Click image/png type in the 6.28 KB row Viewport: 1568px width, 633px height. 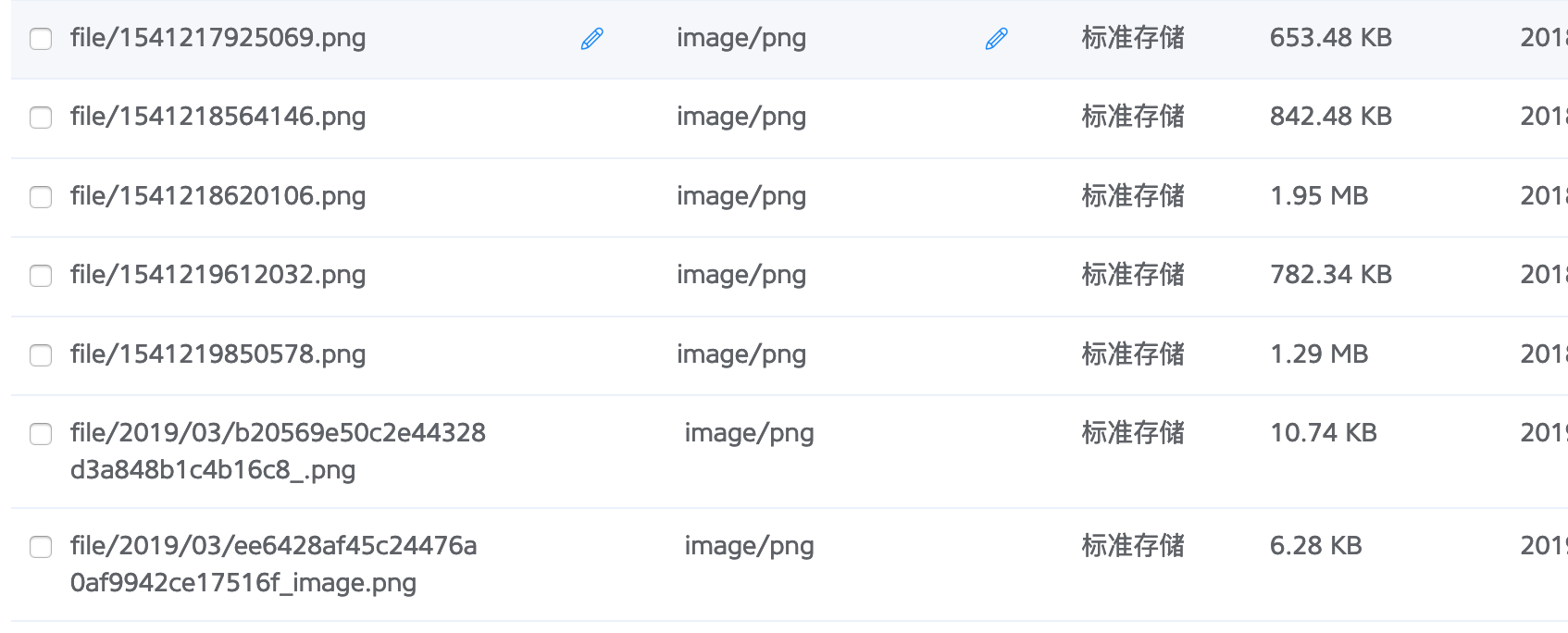[749, 546]
